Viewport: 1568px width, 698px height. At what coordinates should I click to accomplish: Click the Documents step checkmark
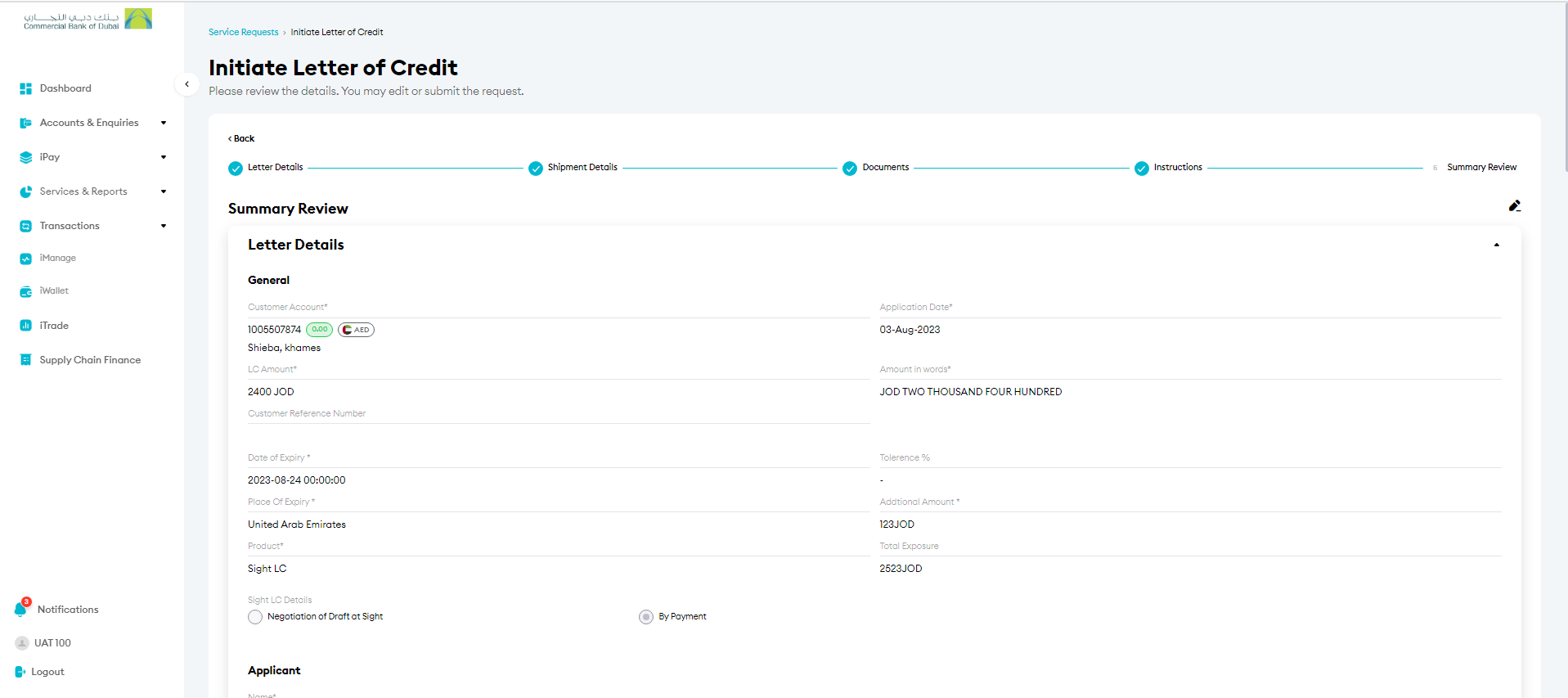pyautogui.click(x=850, y=169)
